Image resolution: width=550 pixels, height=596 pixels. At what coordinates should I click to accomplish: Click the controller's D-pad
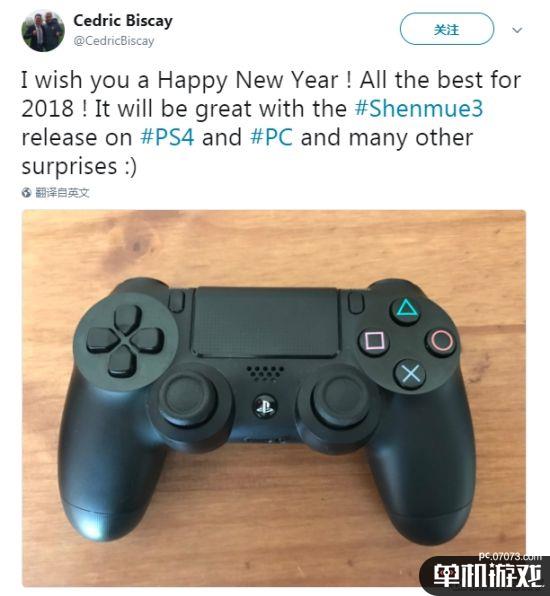coord(125,340)
